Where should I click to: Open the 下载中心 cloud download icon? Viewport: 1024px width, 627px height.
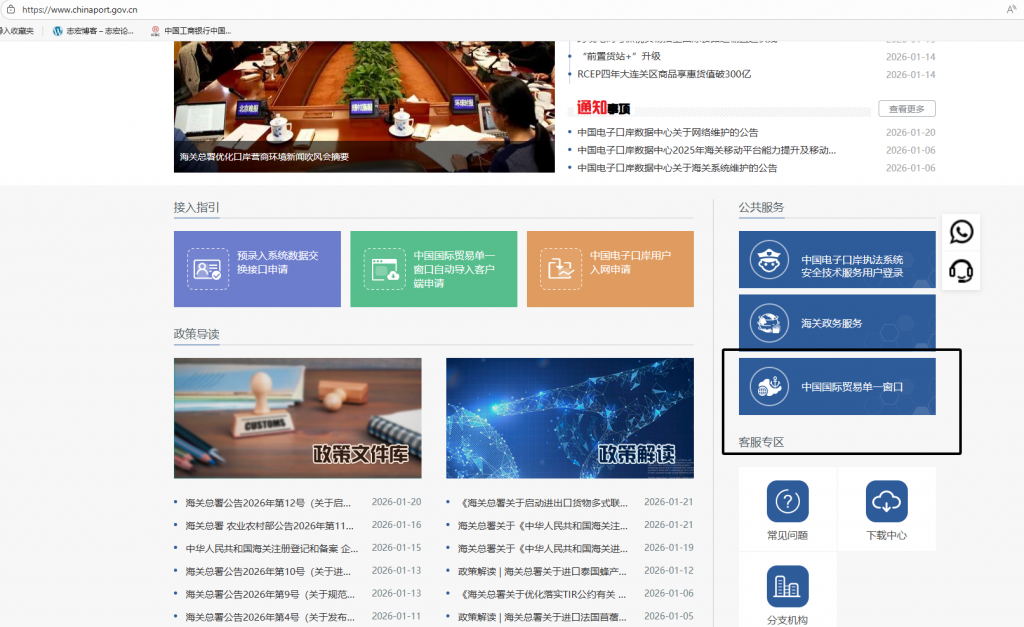[x=886, y=501]
